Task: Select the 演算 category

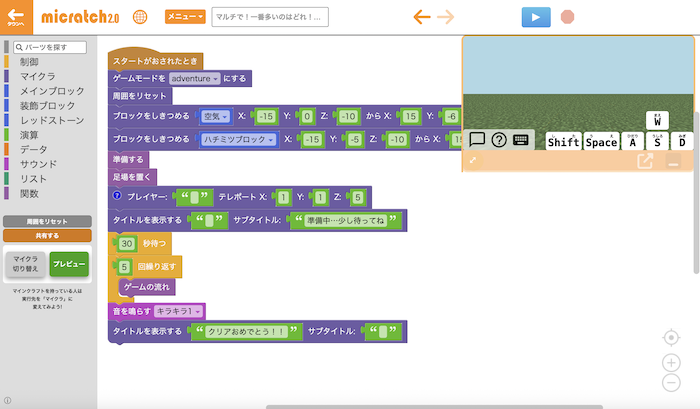Action: pos(29,135)
